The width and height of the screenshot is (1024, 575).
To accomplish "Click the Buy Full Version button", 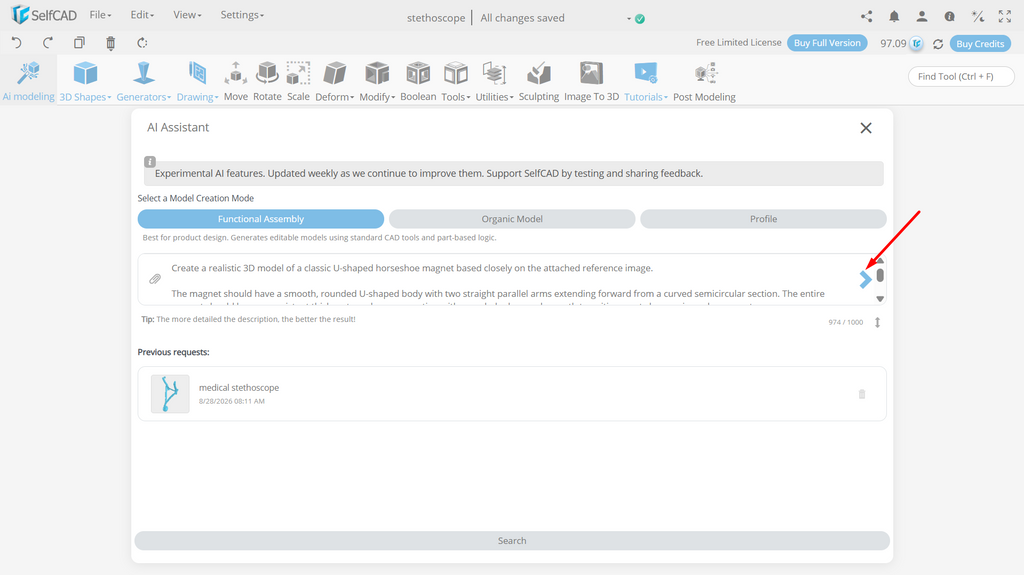I will (827, 43).
